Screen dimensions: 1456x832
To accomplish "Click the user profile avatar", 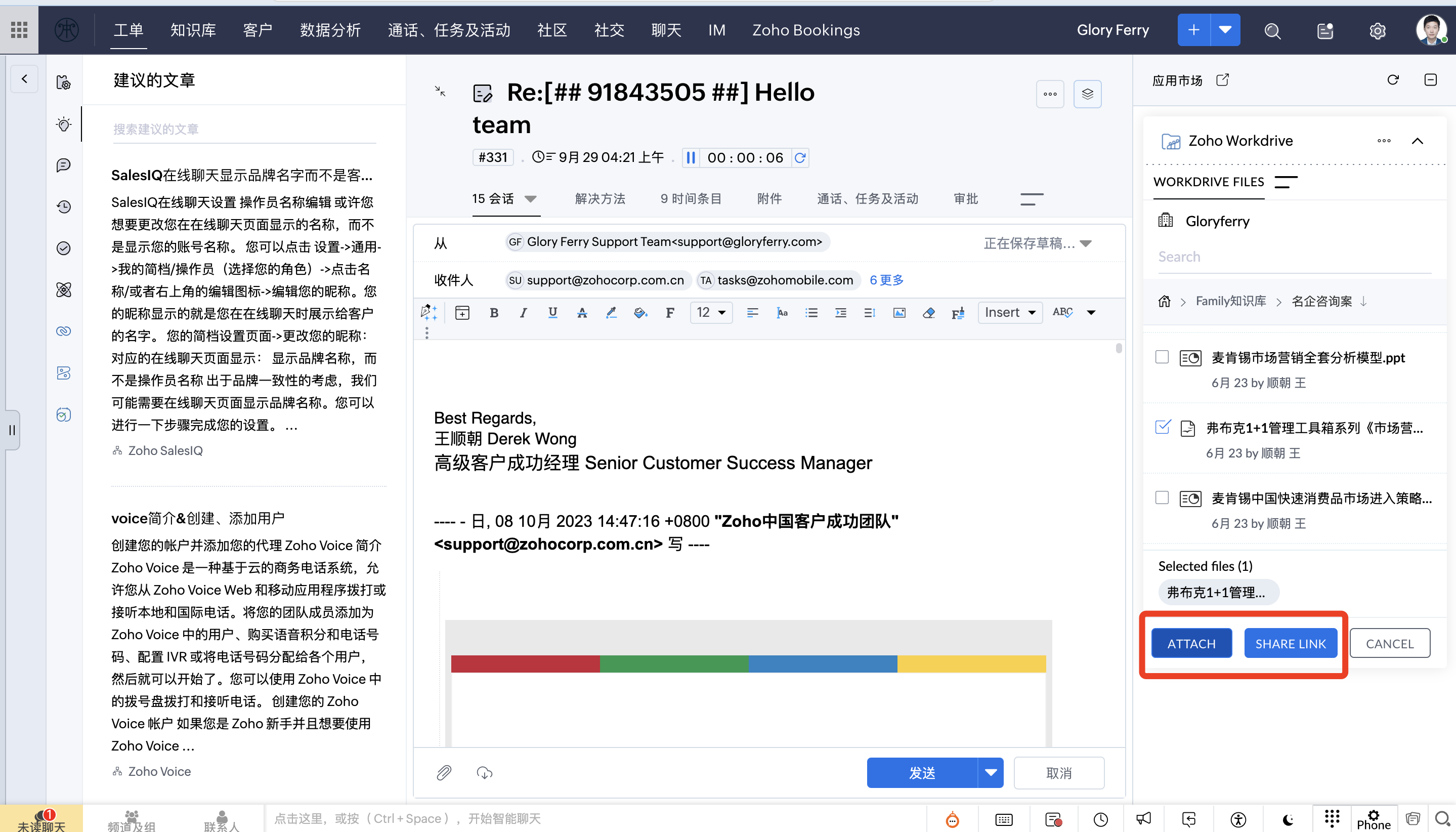I will 1431,30.
